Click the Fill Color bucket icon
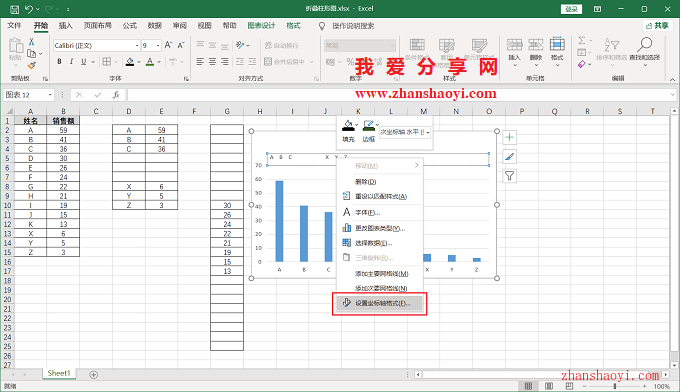 (130, 62)
